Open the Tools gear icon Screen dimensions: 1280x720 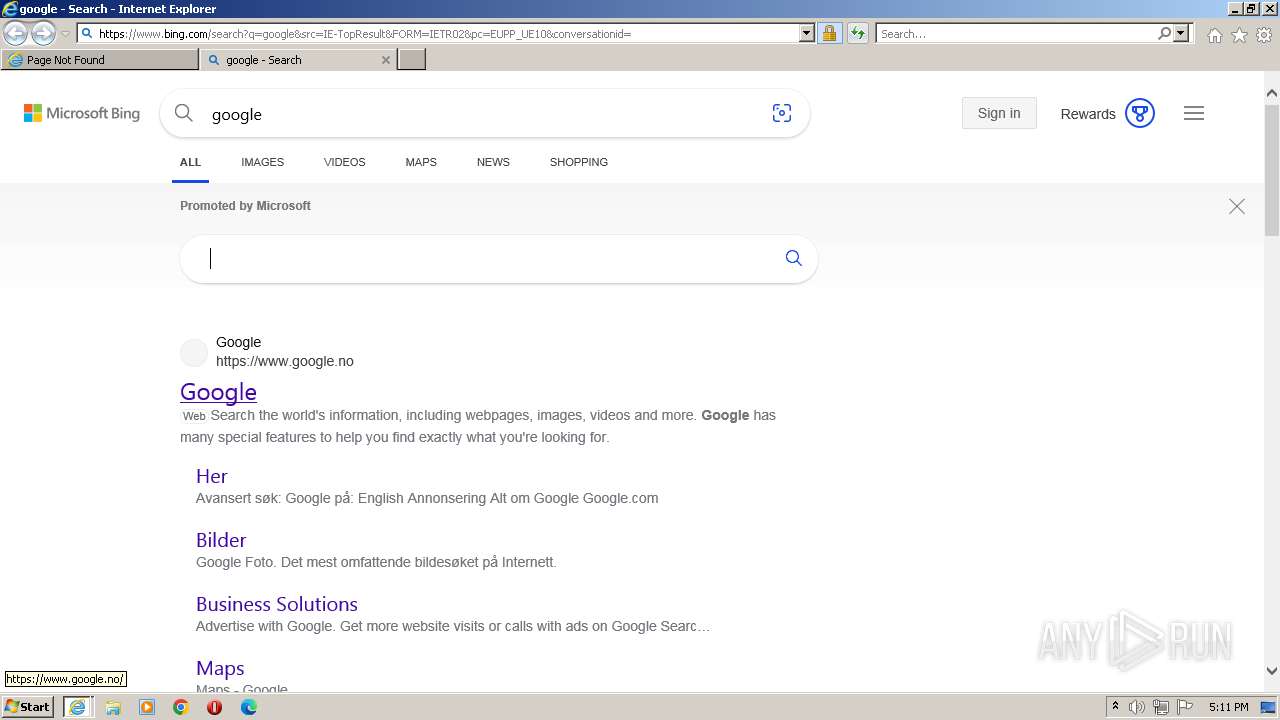[1264, 35]
